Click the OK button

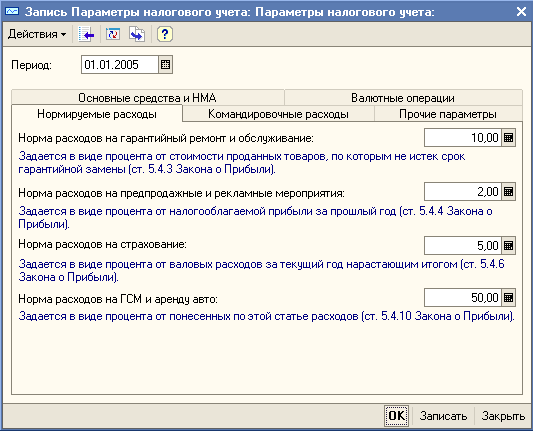(x=396, y=415)
